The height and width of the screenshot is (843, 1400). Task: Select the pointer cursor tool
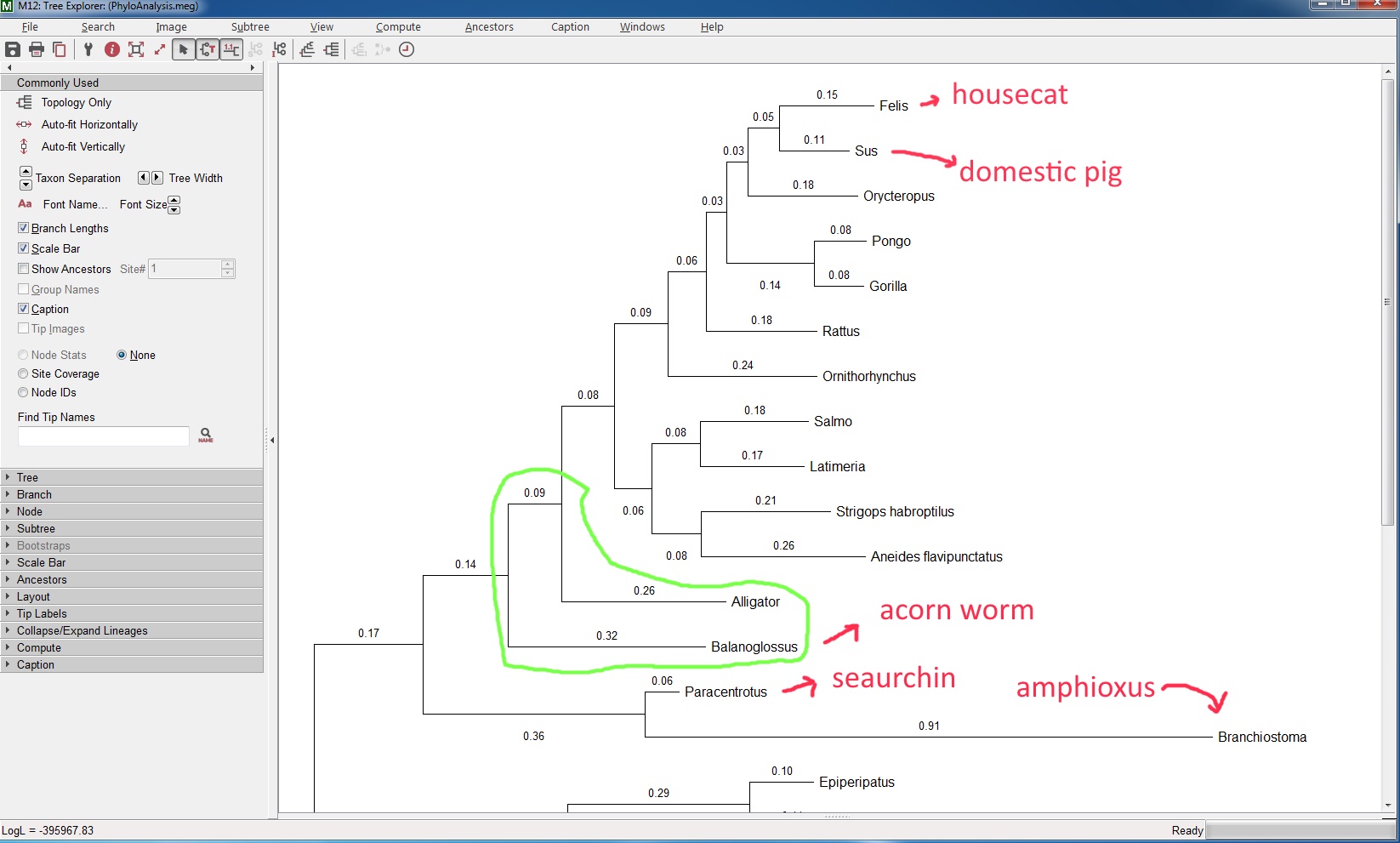tap(183, 49)
